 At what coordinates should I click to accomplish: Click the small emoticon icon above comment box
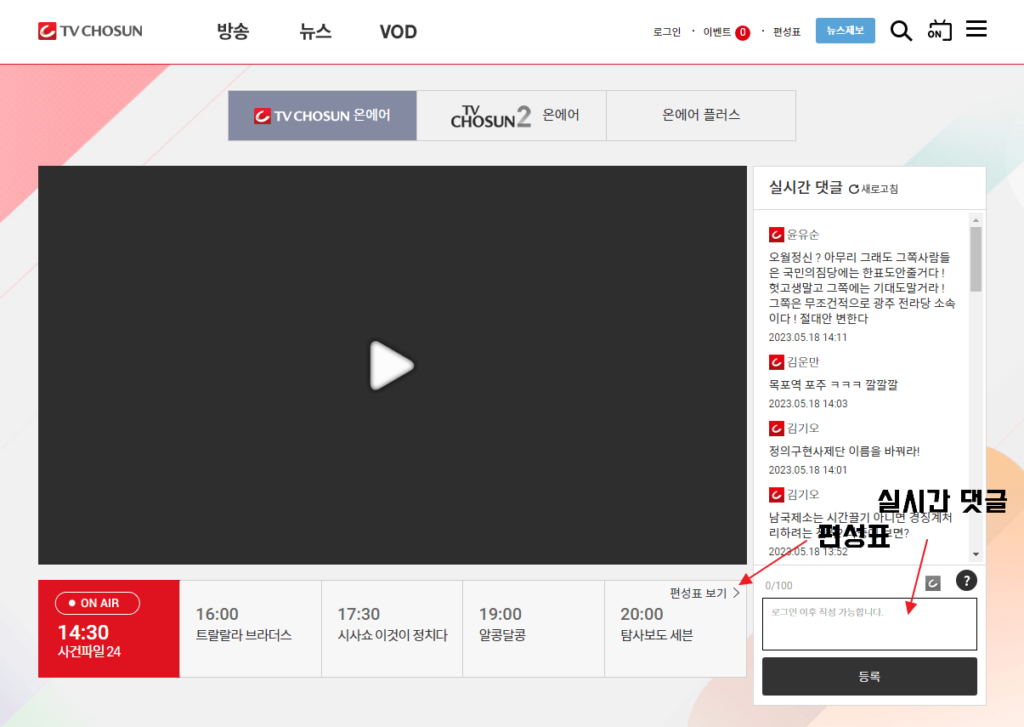click(933, 583)
